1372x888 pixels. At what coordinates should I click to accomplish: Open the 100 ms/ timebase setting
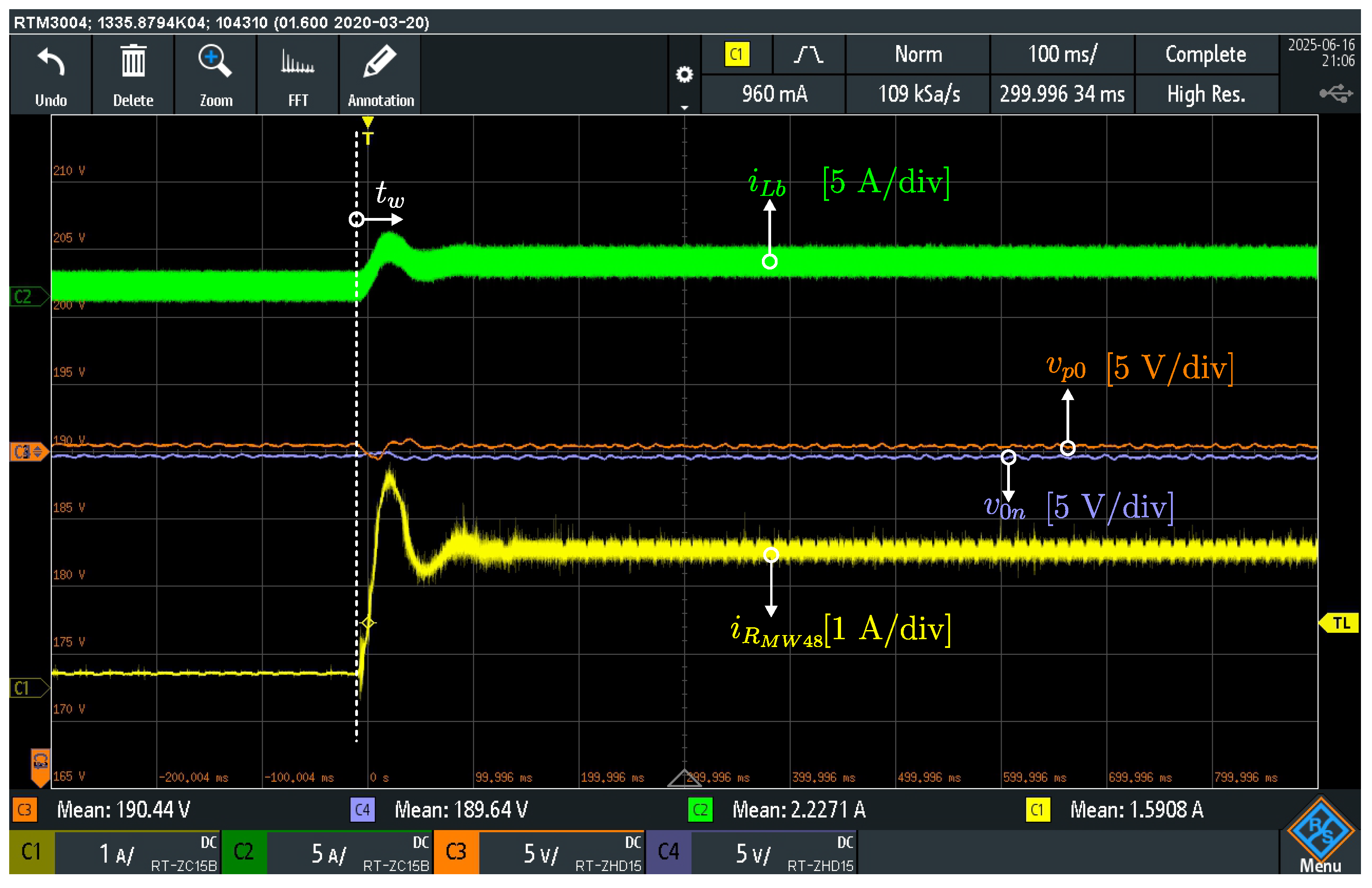pos(1062,55)
